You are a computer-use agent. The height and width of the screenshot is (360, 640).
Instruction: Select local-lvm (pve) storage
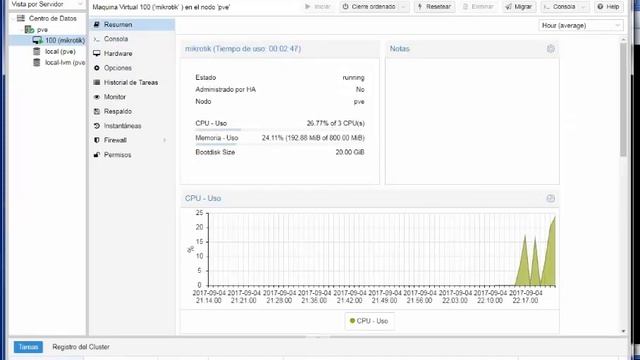[65, 62]
